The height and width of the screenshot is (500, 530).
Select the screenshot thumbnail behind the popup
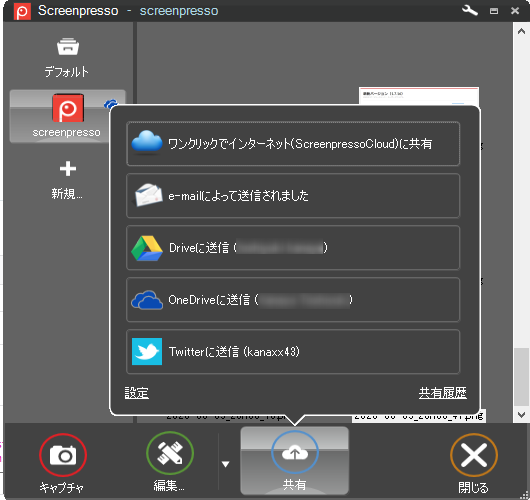419,96
